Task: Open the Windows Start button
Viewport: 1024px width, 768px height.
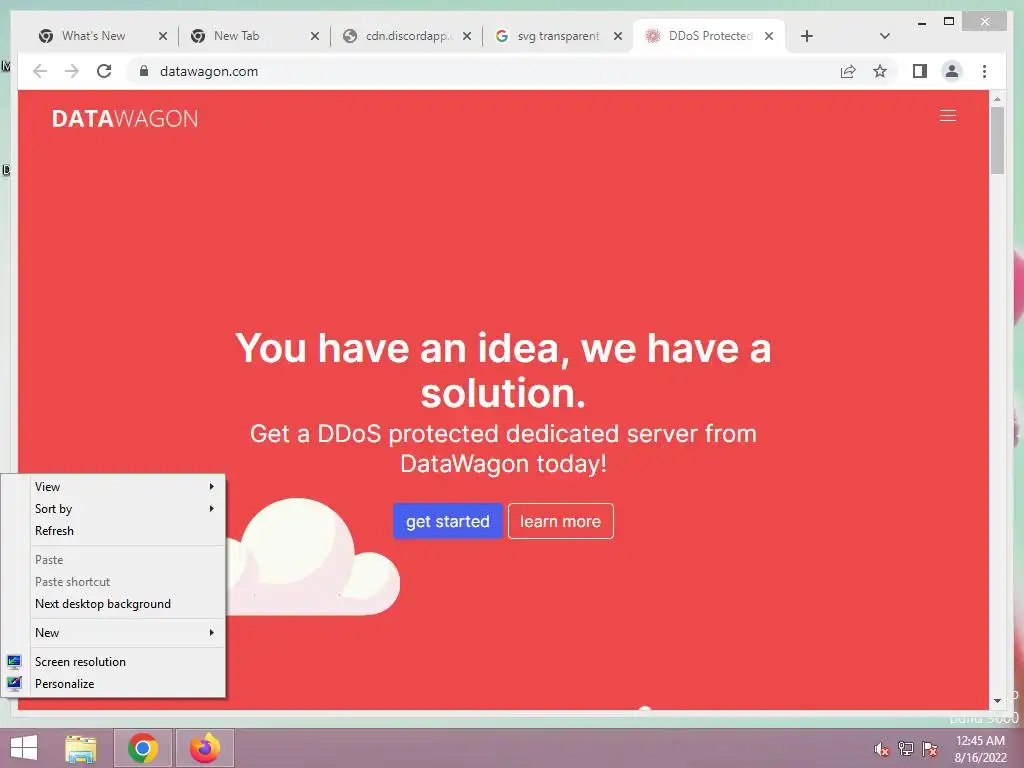Action: (x=24, y=748)
